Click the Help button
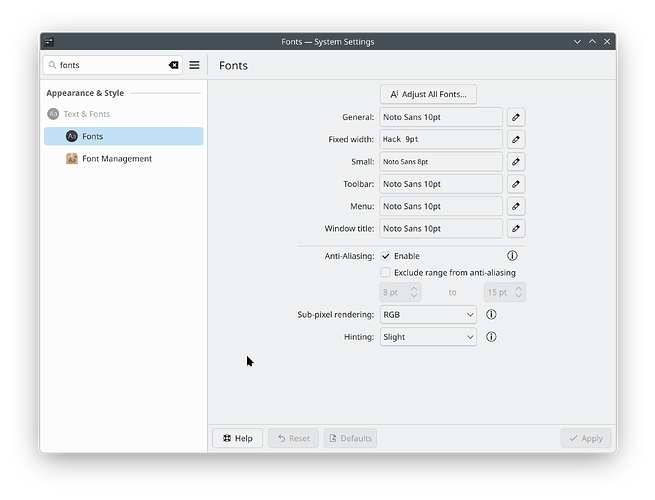Screen dimensions: 655x500 tap(237, 438)
